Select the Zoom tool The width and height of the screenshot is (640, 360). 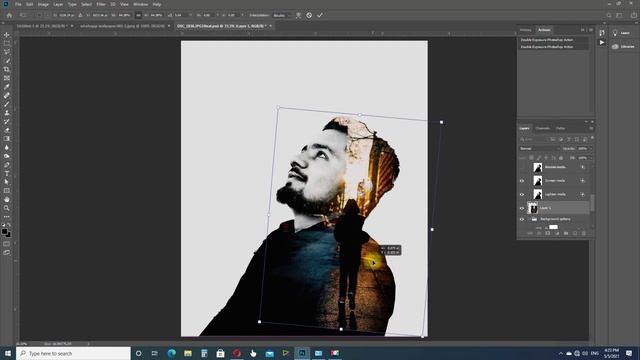[x=7, y=208]
